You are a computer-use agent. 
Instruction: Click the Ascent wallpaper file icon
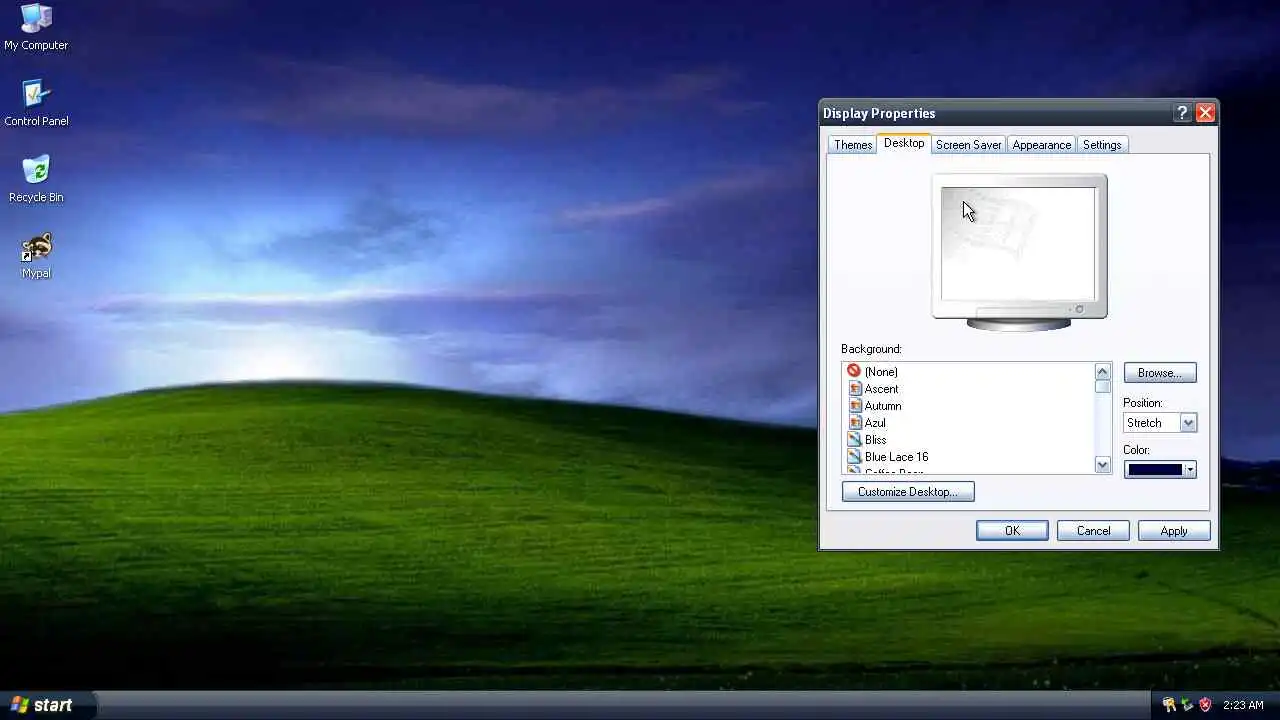(x=855, y=388)
